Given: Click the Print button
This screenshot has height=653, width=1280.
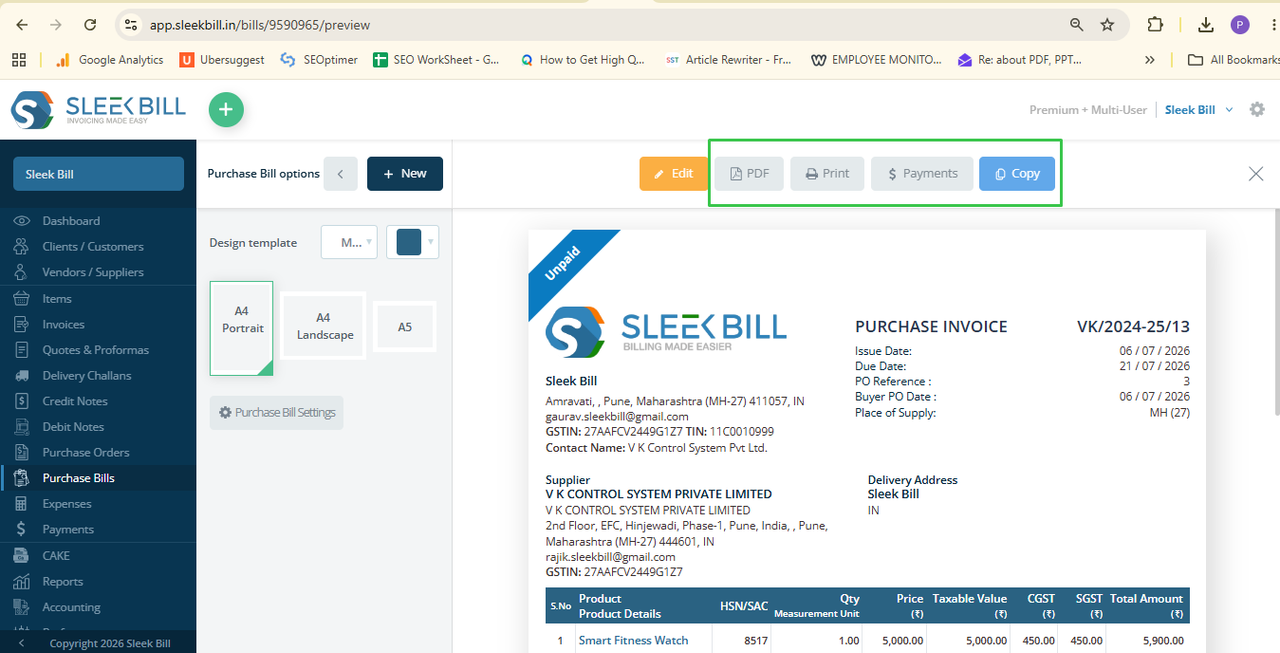Looking at the screenshot, I should pos(827,174).
